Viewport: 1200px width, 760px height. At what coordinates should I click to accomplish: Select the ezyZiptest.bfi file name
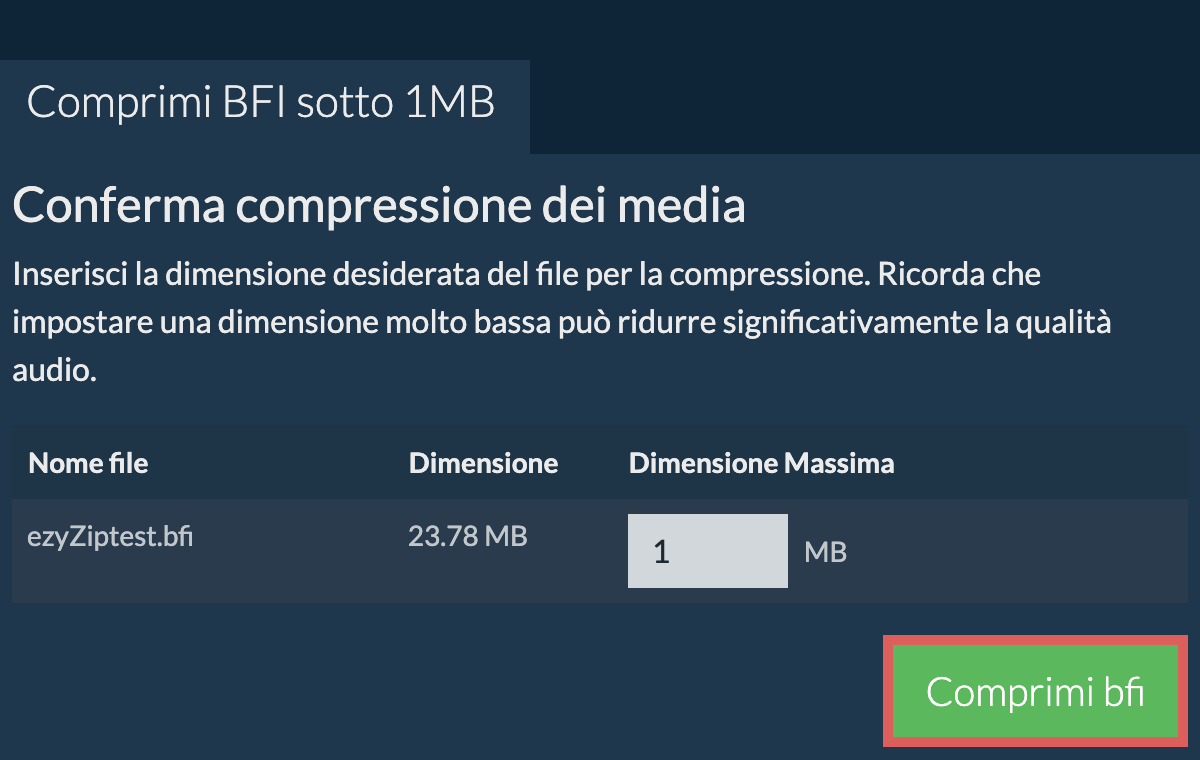110,537
